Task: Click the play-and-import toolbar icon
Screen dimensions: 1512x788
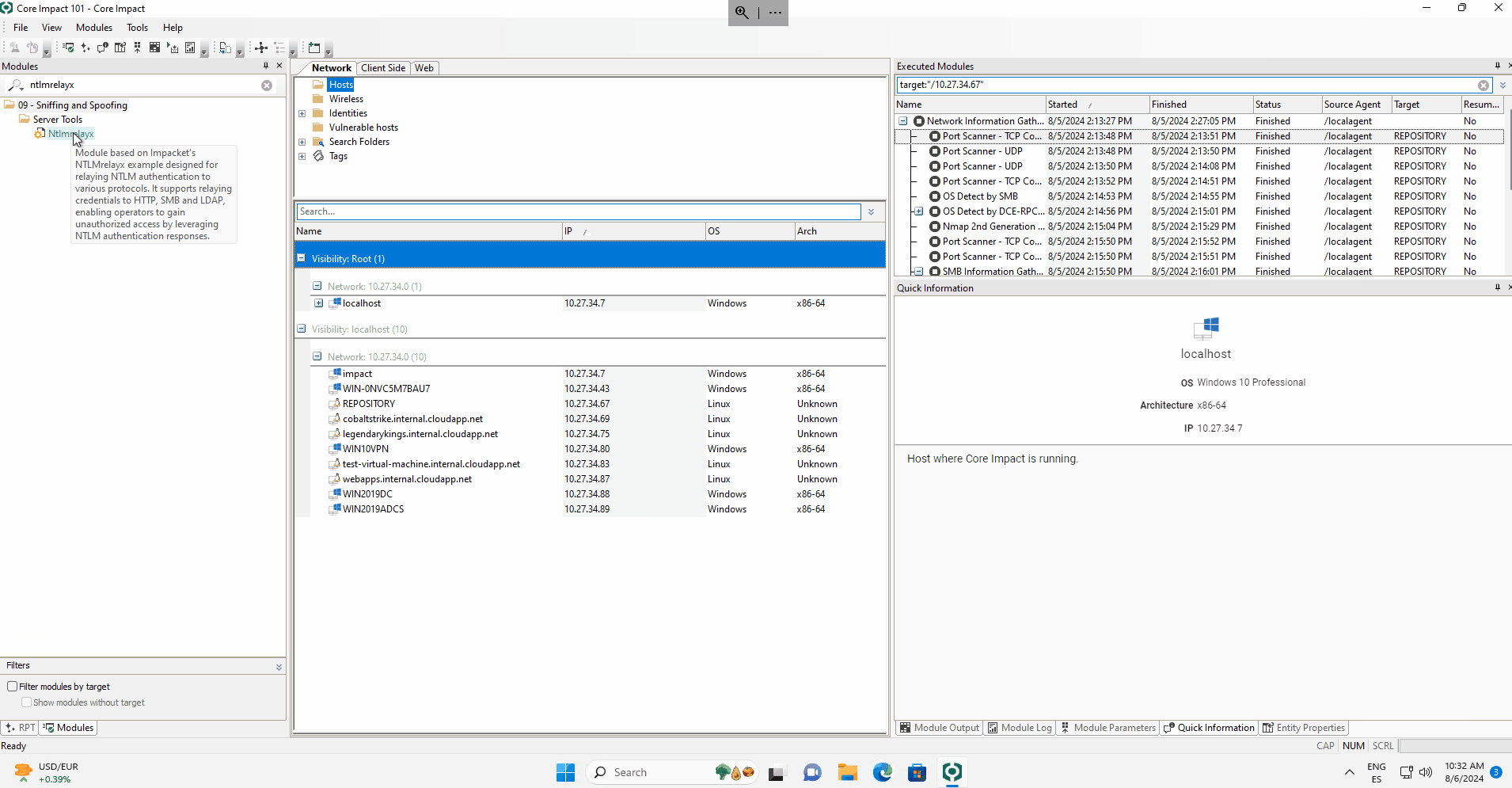Action: (173, 48)
